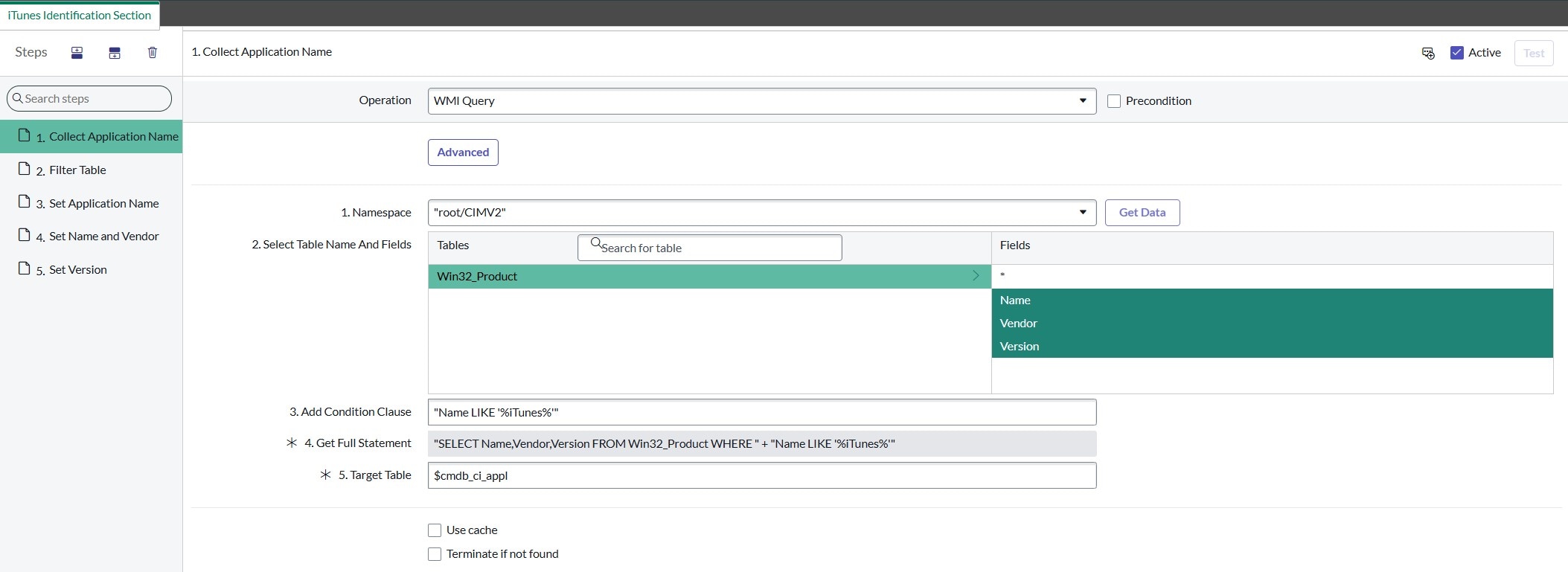Select the Win32_Product table row
The image size is (1568, 572).
coord(709,277)
